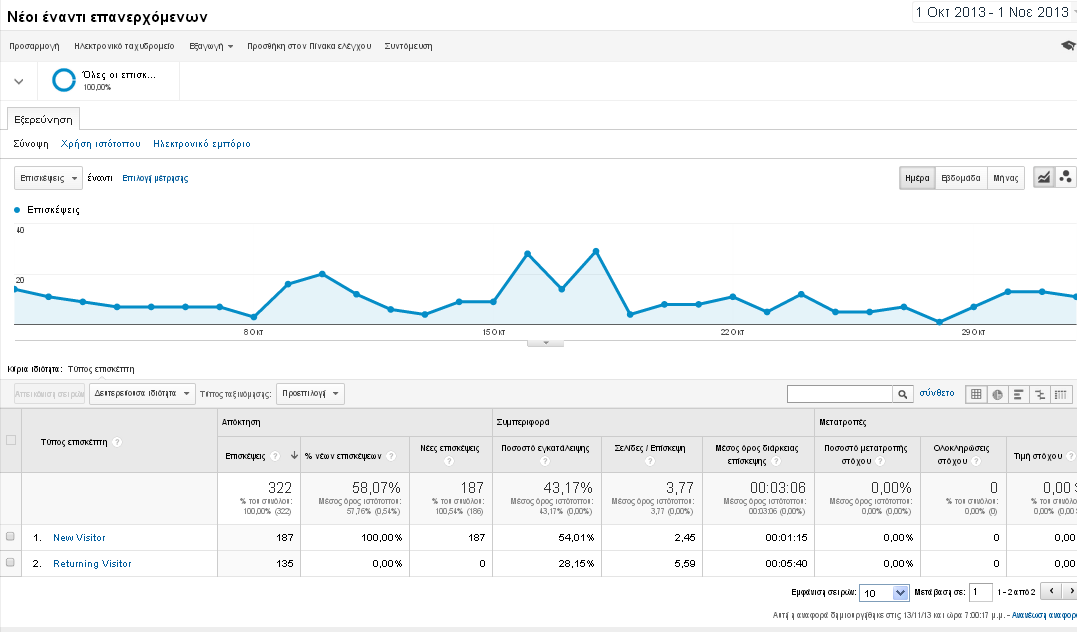Select the Σύνοψη sub-tab
This screenshot has height=632, width=1077.
coord(31,144)
